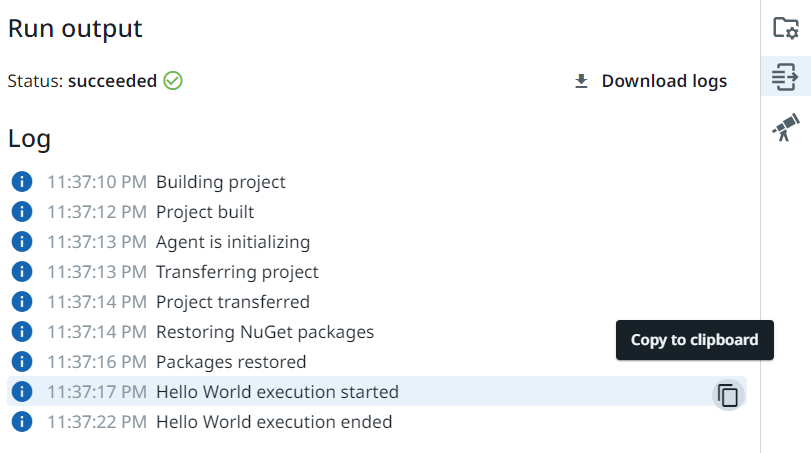811x453 pixels.
Task: Open the project settings folder icon
Action: click(x=785, y=28)
